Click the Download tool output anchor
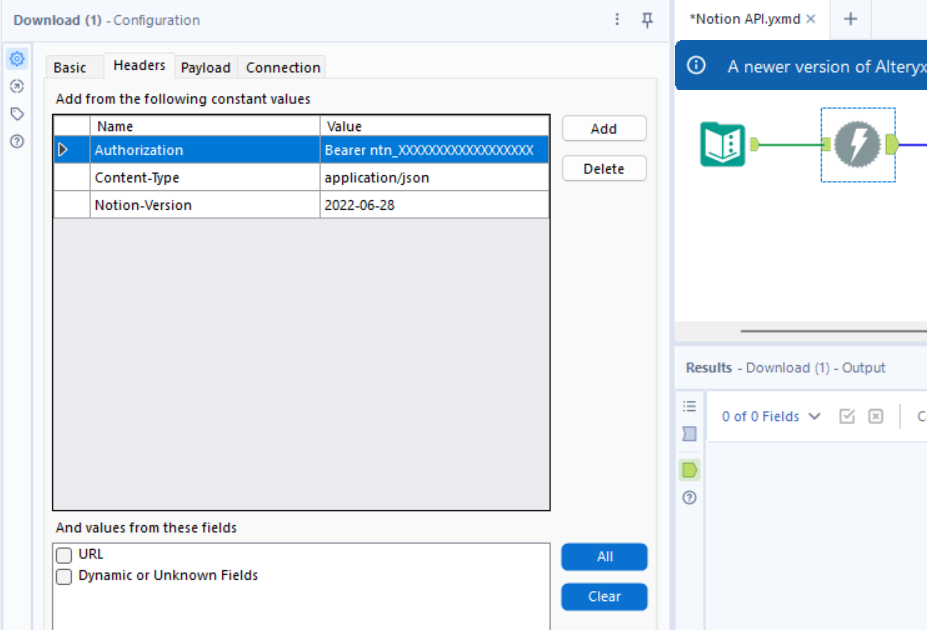Image resolution: width=927 pixels, height=630 pixels. tap(892, 144)
